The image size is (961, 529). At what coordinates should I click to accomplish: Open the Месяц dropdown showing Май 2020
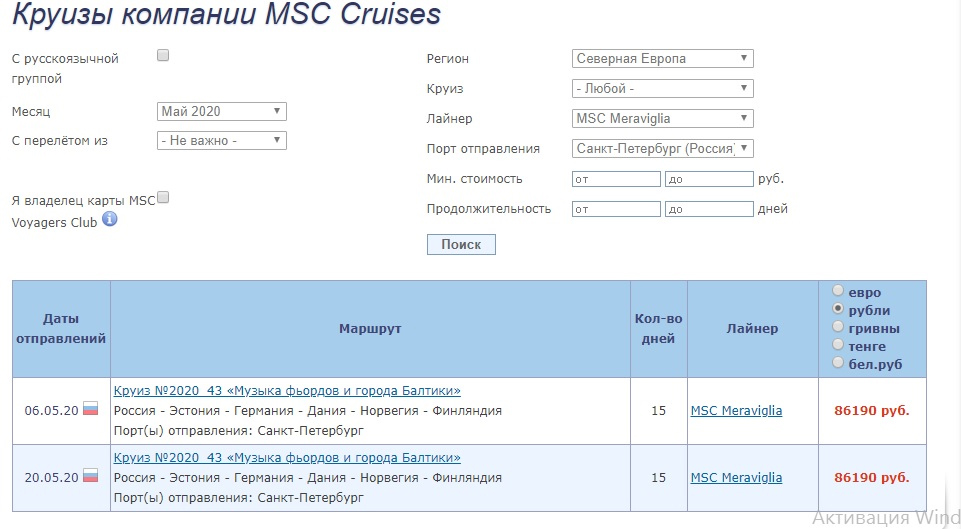(x=222, y=111)
